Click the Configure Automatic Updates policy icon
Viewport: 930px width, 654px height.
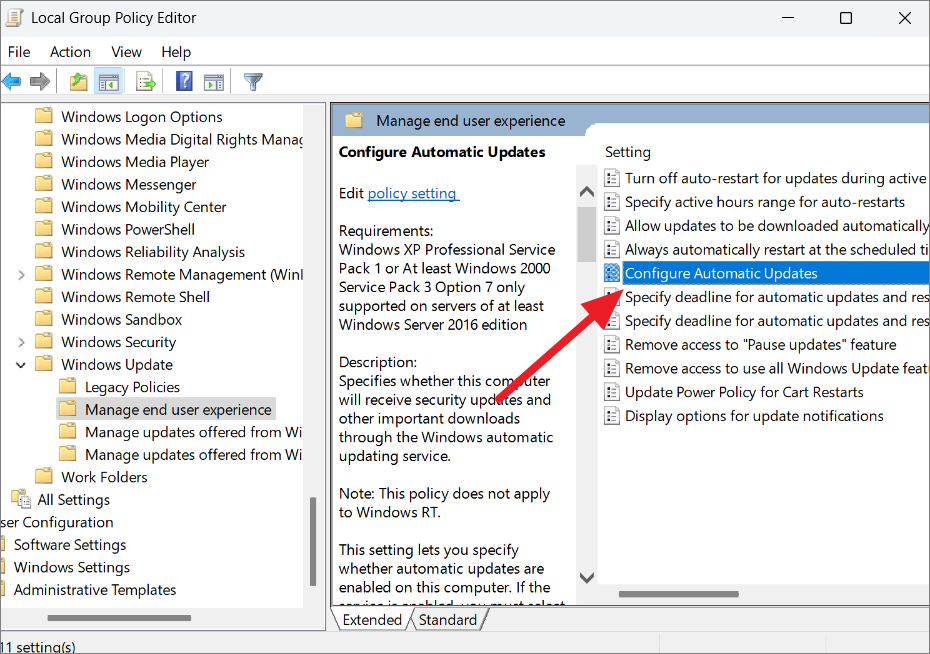(x=611, y=273)
